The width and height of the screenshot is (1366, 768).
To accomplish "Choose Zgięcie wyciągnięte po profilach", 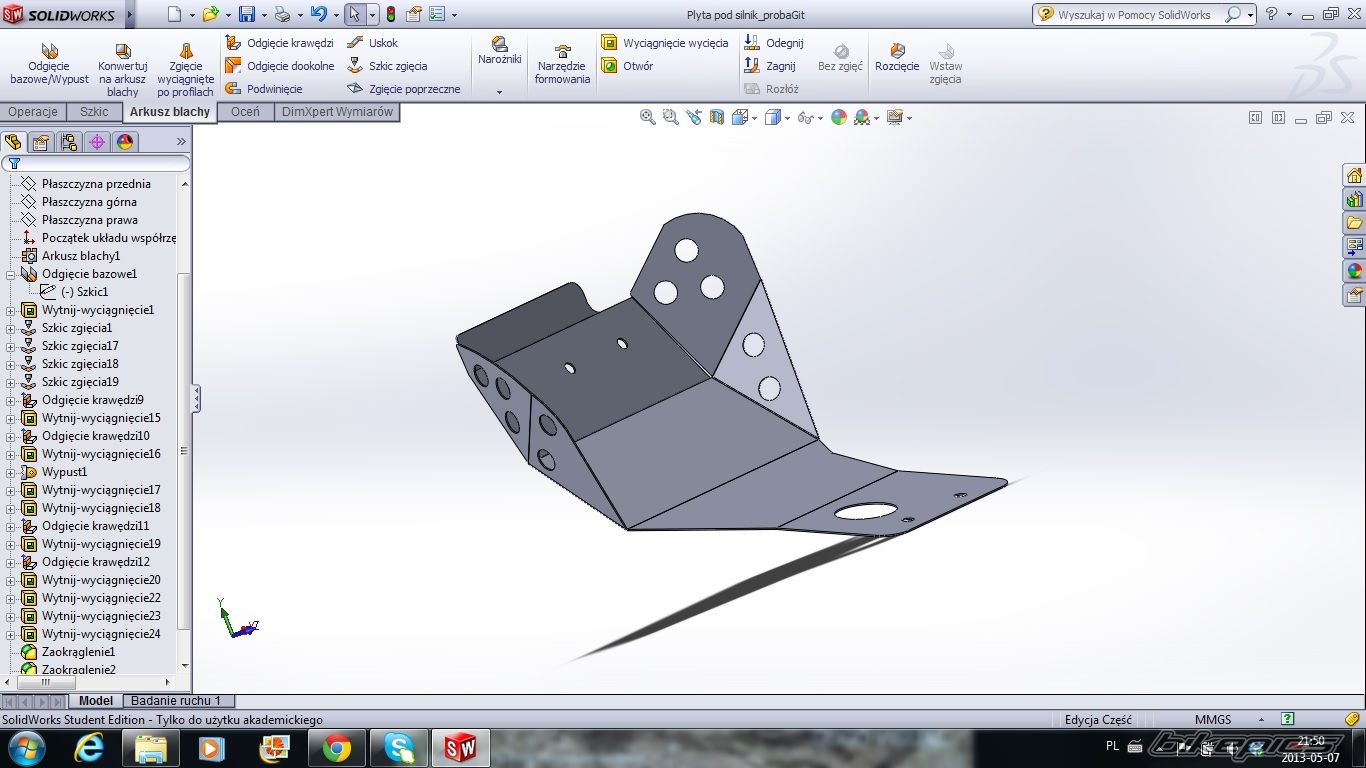I will click(x=186, y=69).
